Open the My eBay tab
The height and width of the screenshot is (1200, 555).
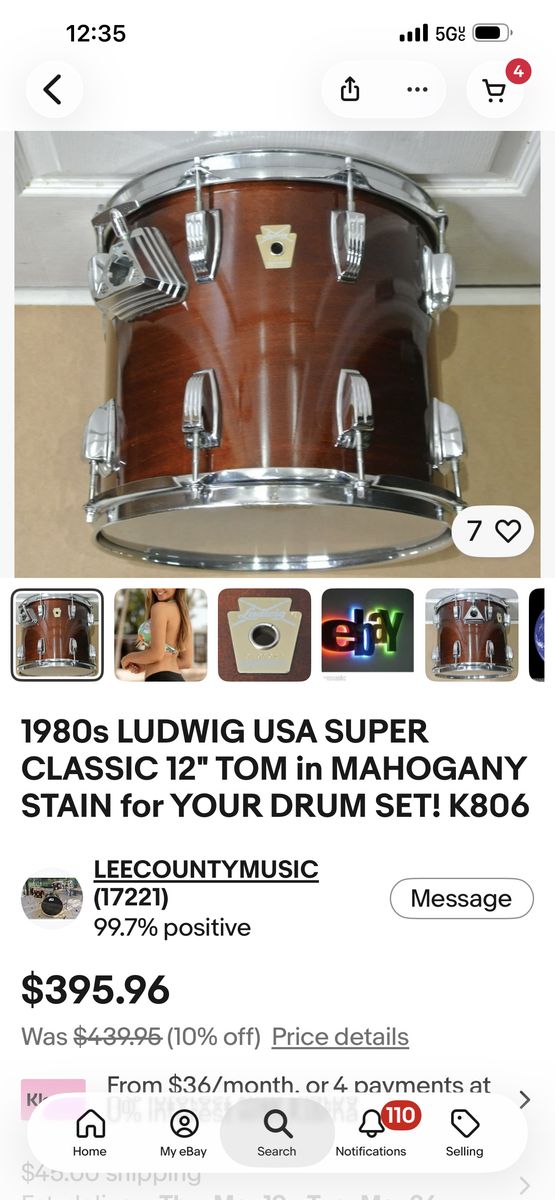184,1133
